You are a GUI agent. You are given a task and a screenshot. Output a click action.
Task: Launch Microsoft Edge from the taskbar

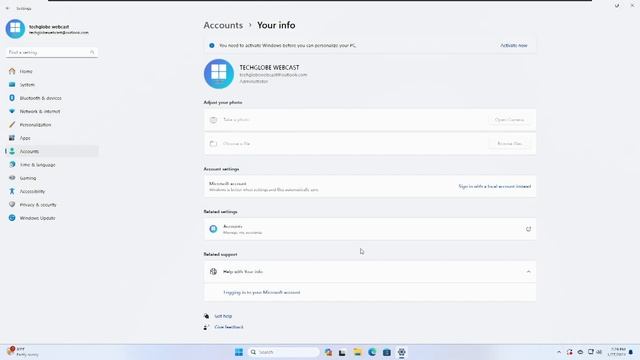(x=372, y=352)
